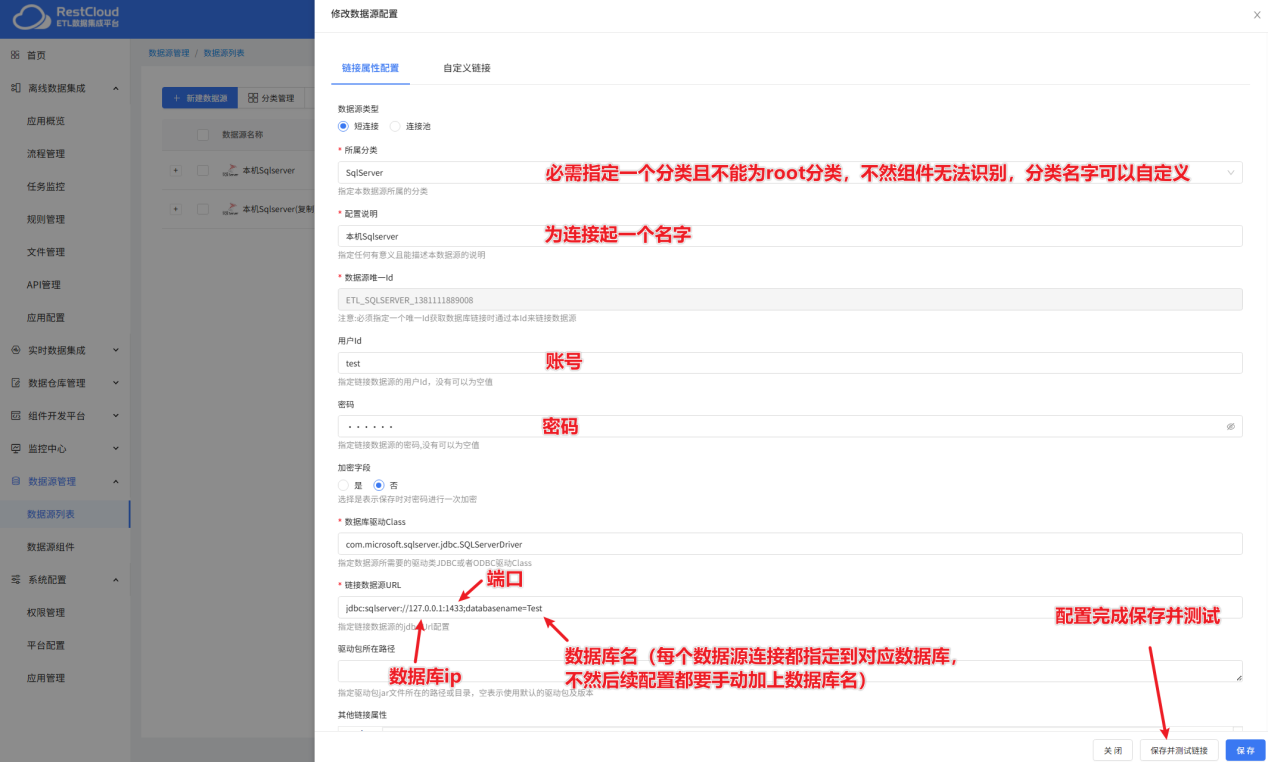Open 应用配置 in the sidebar

point(46,317)
